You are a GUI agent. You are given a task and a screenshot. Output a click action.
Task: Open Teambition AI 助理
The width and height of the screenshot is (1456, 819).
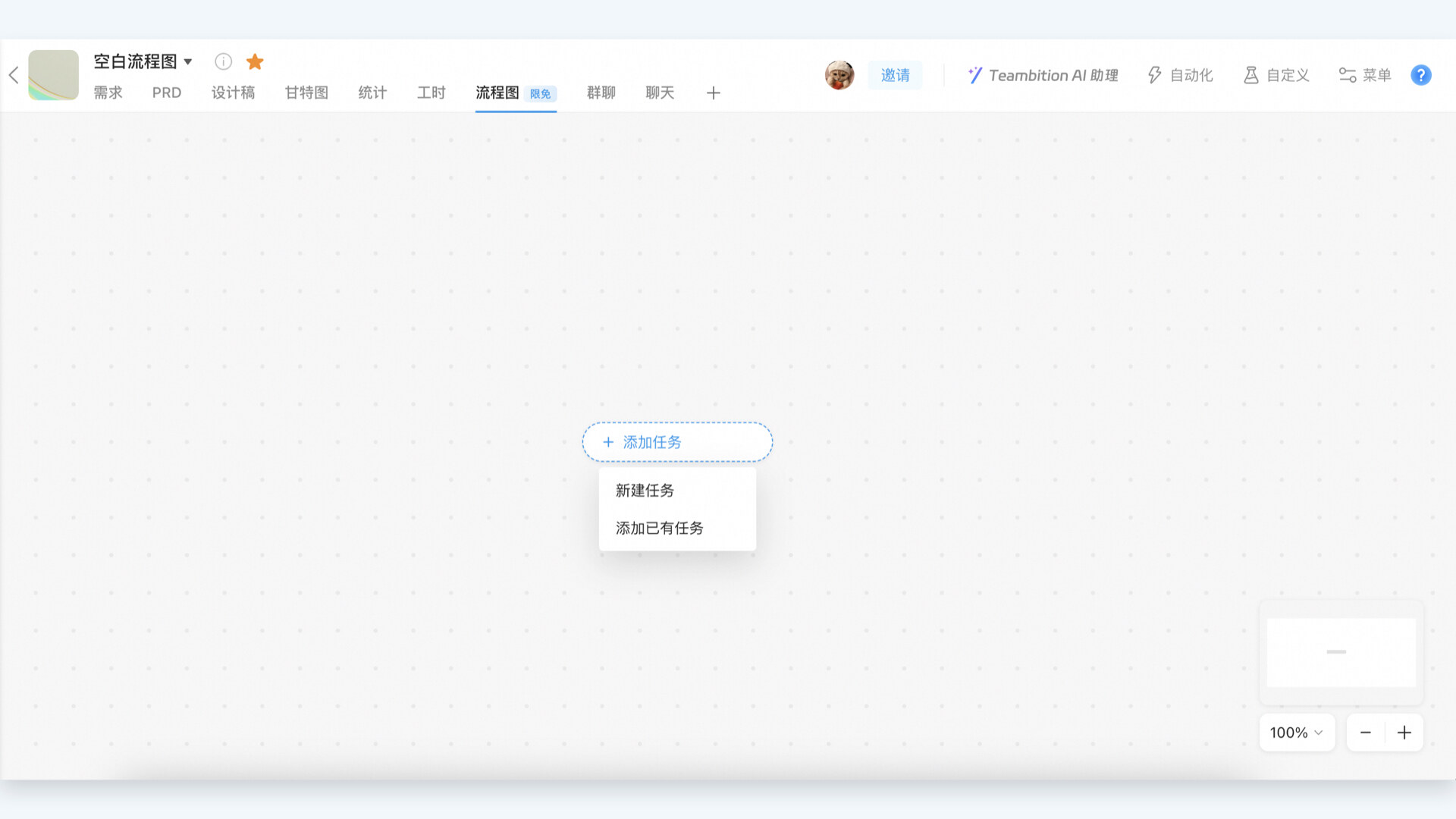coord(1043,75)
